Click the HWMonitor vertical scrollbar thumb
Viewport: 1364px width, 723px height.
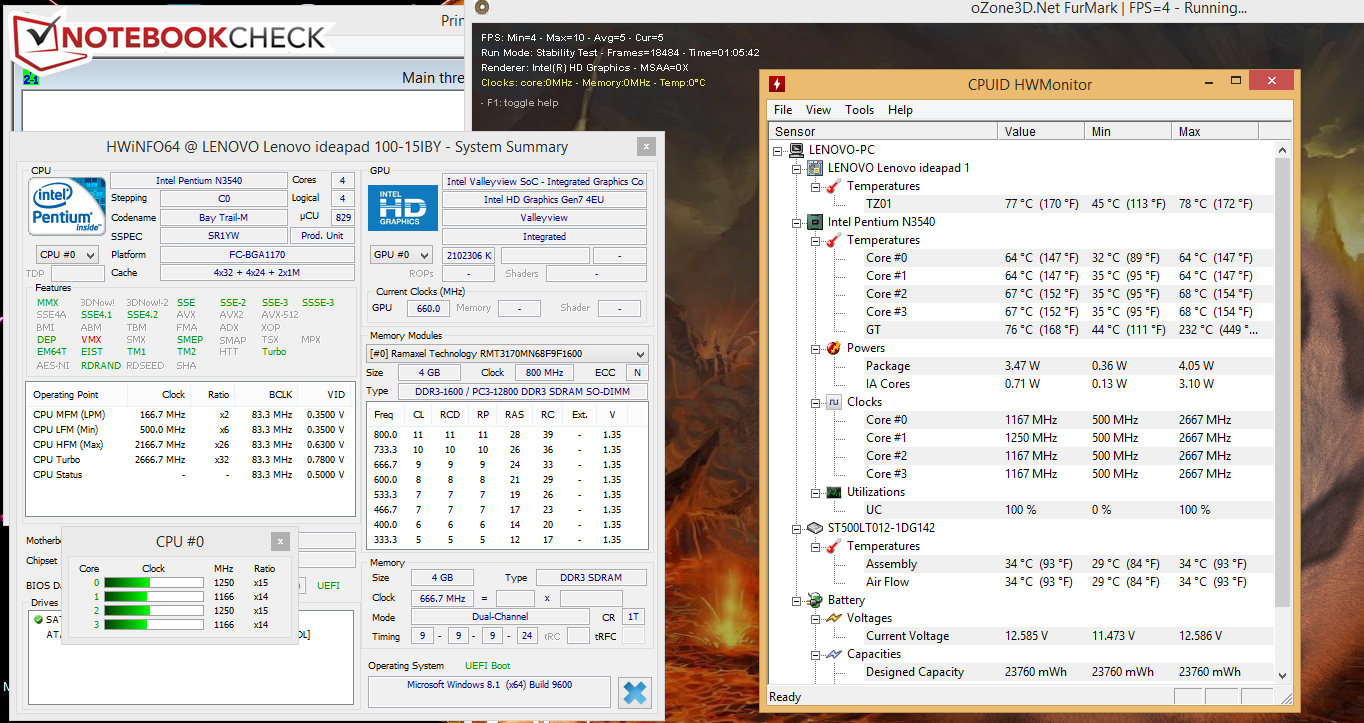[1283, 380]
